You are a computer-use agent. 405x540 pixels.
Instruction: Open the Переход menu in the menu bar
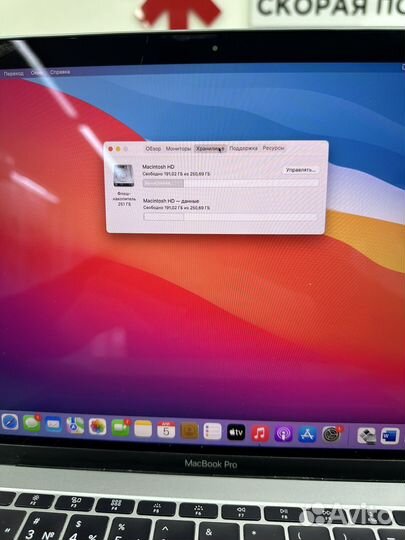click(13, 73)
